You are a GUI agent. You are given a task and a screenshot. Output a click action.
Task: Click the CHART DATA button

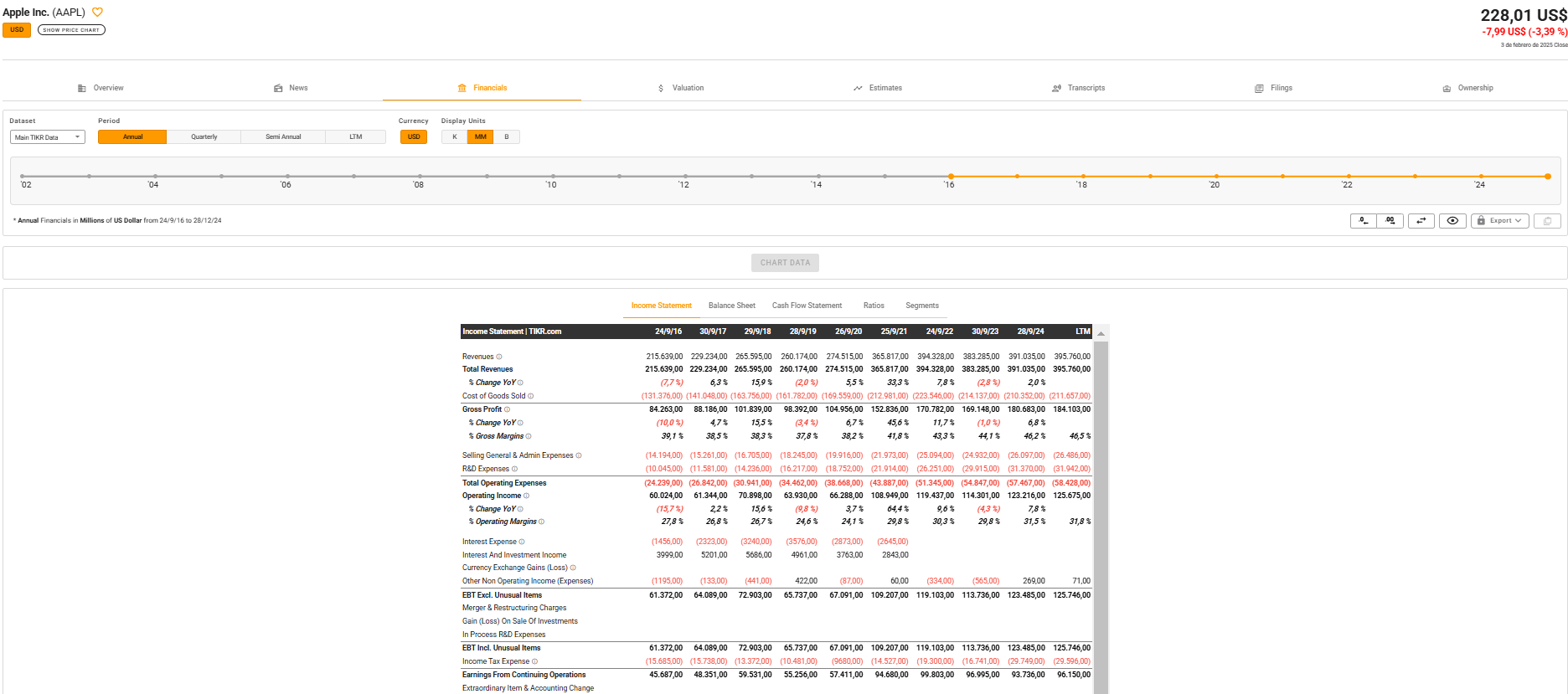785,263
